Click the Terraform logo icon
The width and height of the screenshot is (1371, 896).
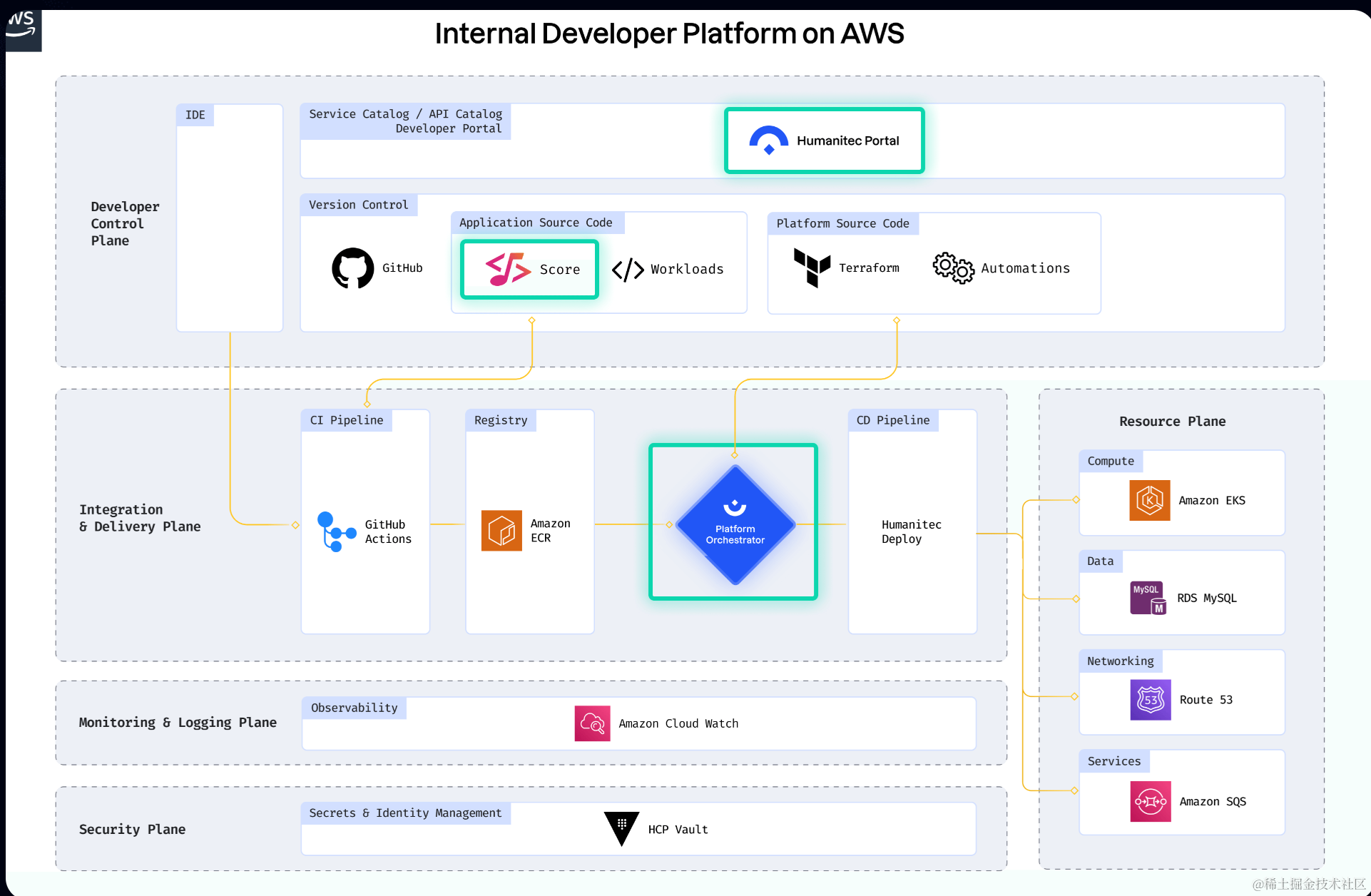point(812,268)
